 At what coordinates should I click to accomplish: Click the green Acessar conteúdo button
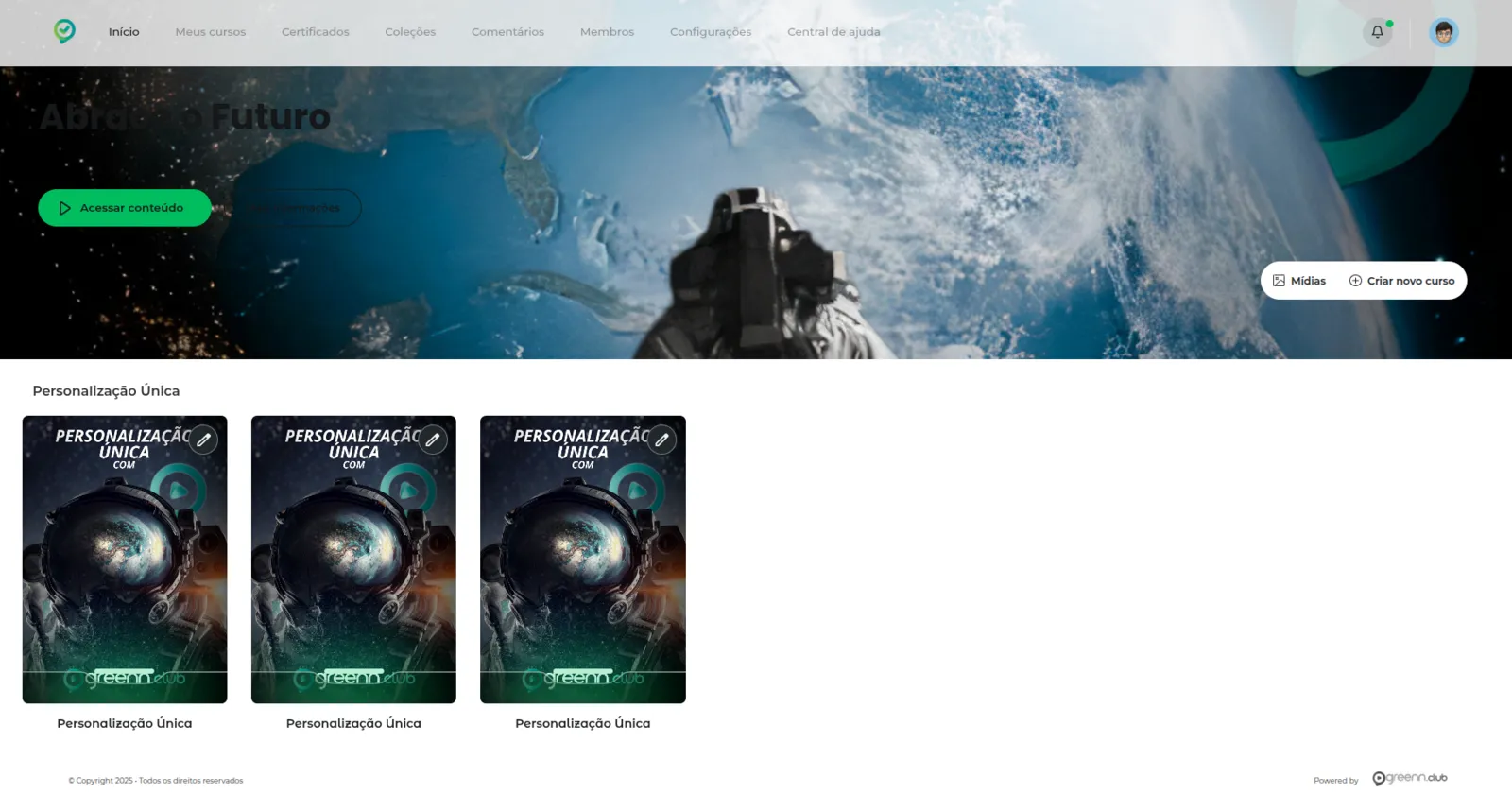(125, 208)
